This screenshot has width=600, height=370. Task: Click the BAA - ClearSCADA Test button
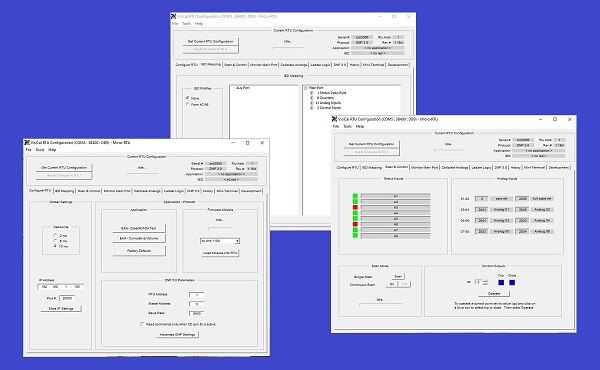pos(139,228)
